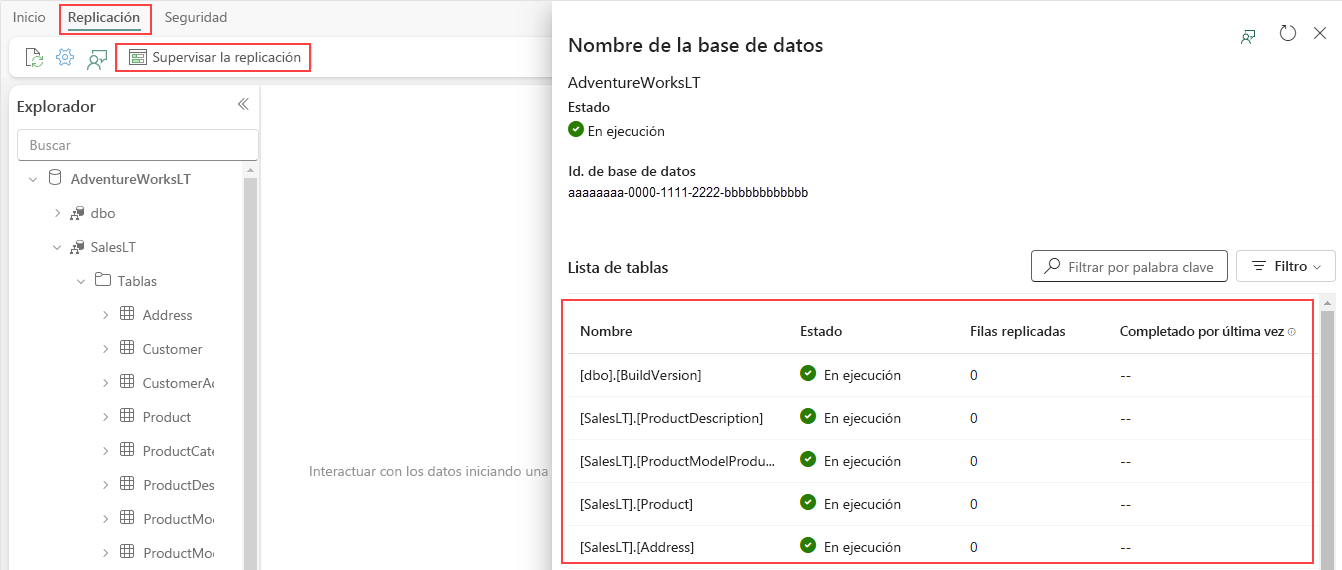The height and width of the screenshot is (570, 1342).
Task: Click status icon of [dbo].[BuildVersion] row
Action: point(808,373)
